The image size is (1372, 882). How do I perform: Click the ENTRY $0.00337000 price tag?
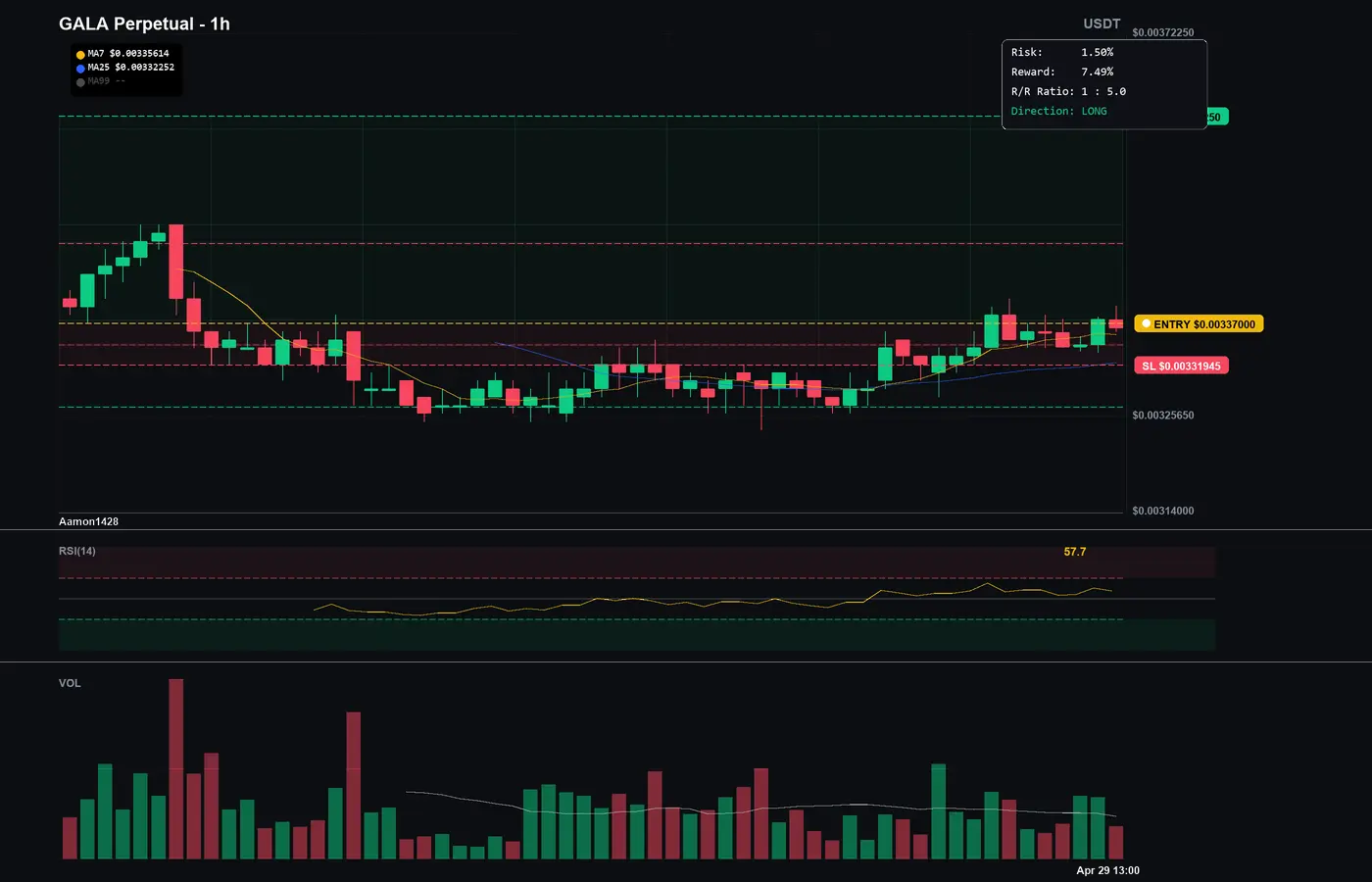pyautogui.click(x=1199, y=323)
